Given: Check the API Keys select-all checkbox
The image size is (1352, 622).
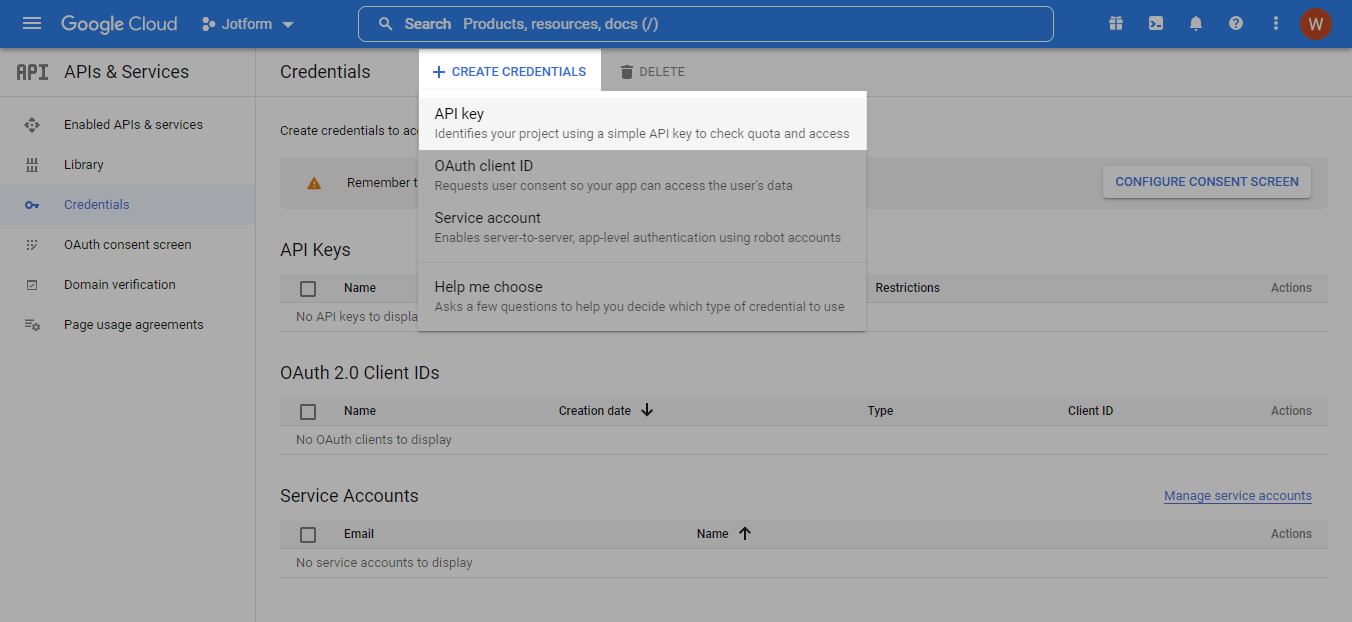Looking at the screenshot, I should point(308,288).
